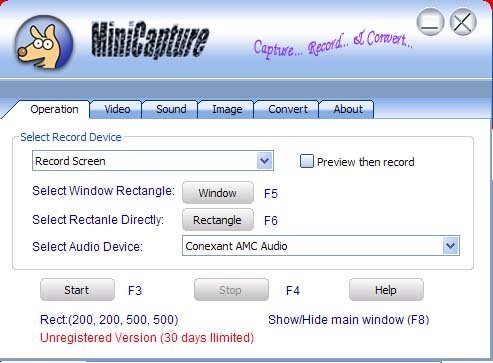Switch to the Convert tab
Viewport: 493px width, 363px height.
click(x=288, y=109)
